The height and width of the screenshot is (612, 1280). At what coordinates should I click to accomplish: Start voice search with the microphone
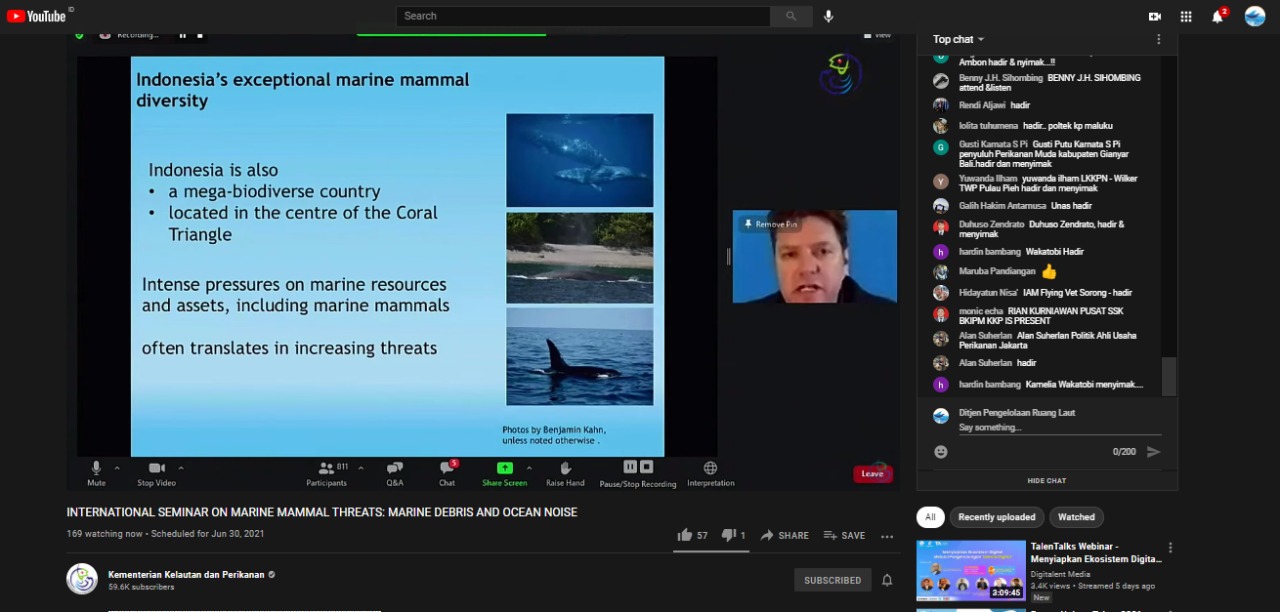pyautogui.click(x=828, y=16)
